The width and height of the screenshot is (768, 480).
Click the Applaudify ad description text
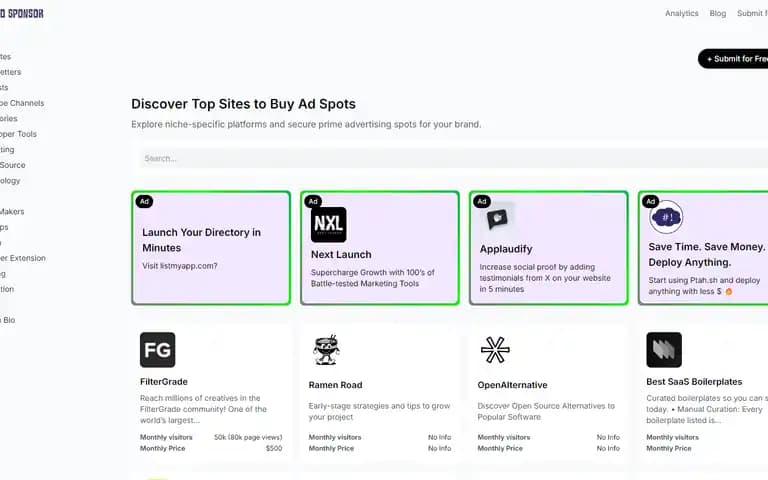545,278
